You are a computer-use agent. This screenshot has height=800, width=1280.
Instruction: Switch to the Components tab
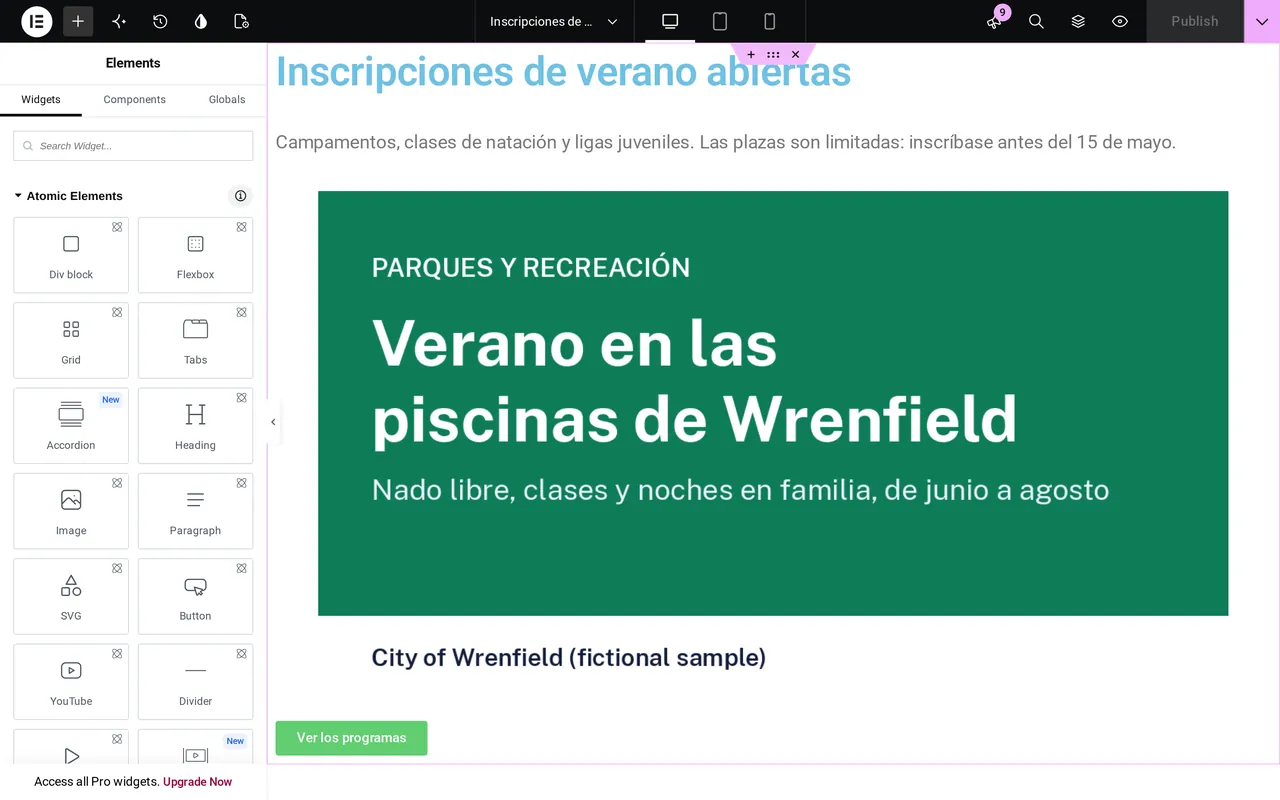[135, 100]
